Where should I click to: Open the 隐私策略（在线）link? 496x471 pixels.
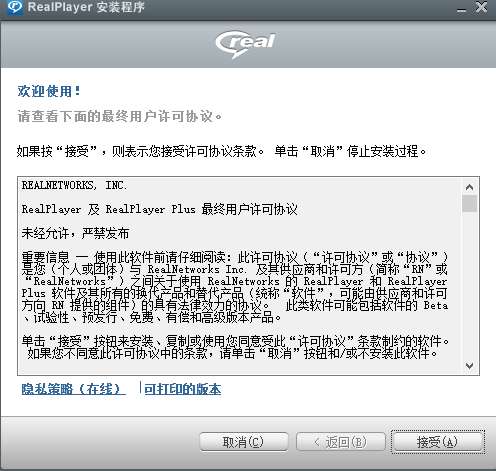73,389
